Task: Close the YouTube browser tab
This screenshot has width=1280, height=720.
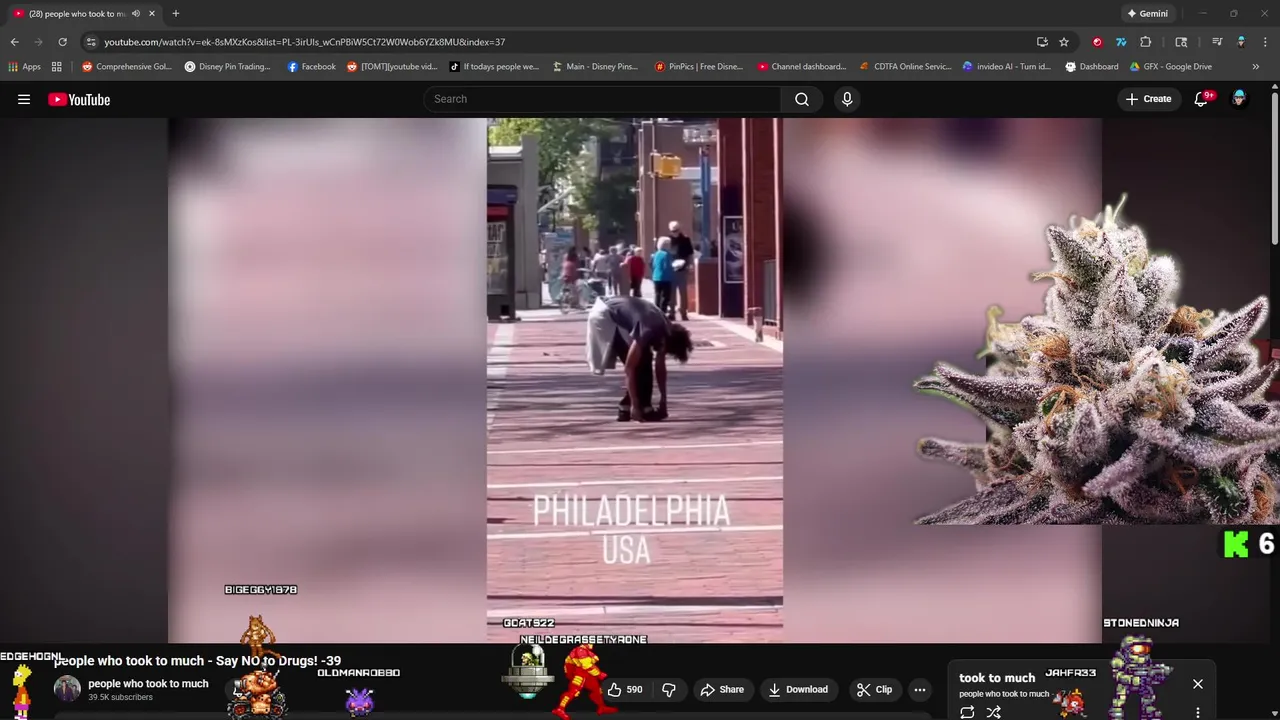Action: click(x=152, y=14)
